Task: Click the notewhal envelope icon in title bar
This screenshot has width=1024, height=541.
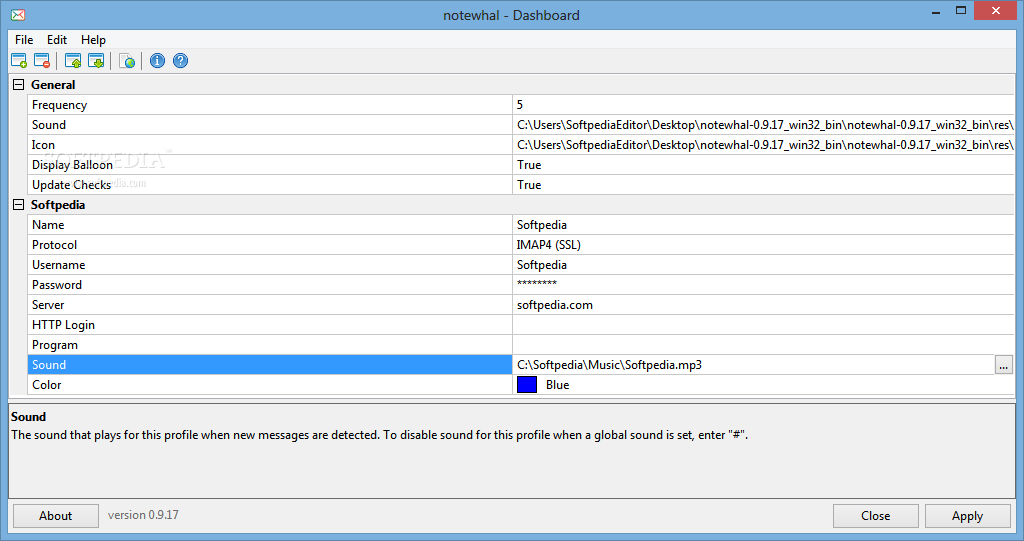Action: point(17,14)
